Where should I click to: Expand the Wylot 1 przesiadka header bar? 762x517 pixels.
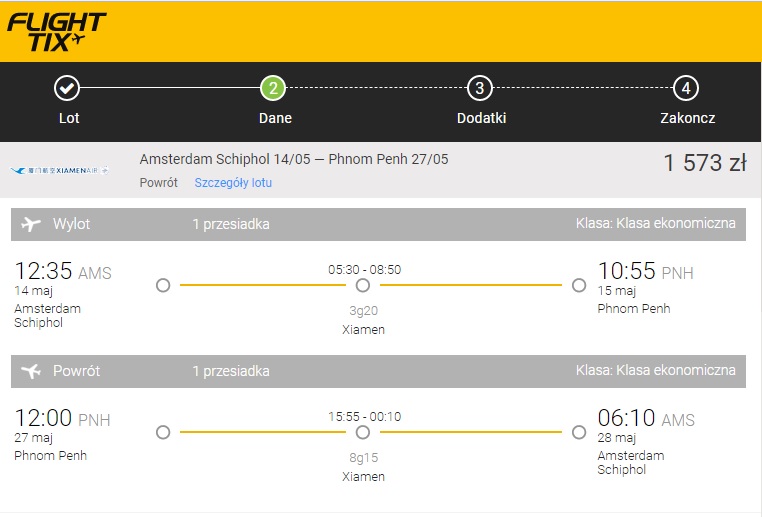click(x=378, y=224)
